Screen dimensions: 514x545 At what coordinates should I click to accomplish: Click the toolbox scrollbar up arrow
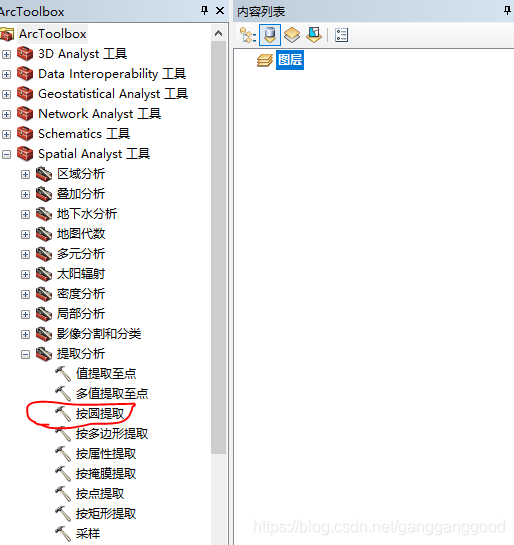218,33
